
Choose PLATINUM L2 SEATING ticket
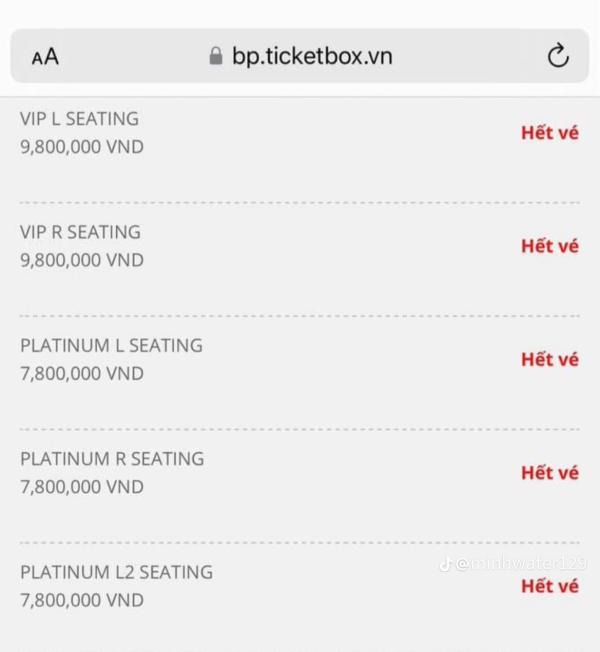point(116,572)
